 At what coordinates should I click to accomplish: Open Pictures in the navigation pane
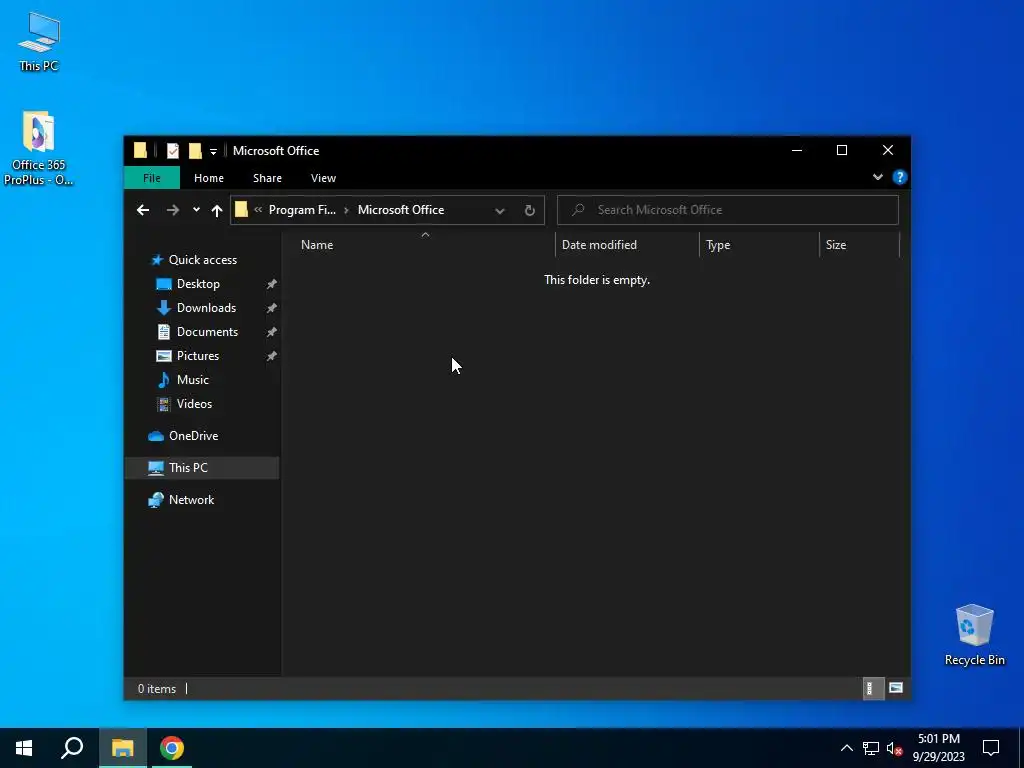point(198,356)
